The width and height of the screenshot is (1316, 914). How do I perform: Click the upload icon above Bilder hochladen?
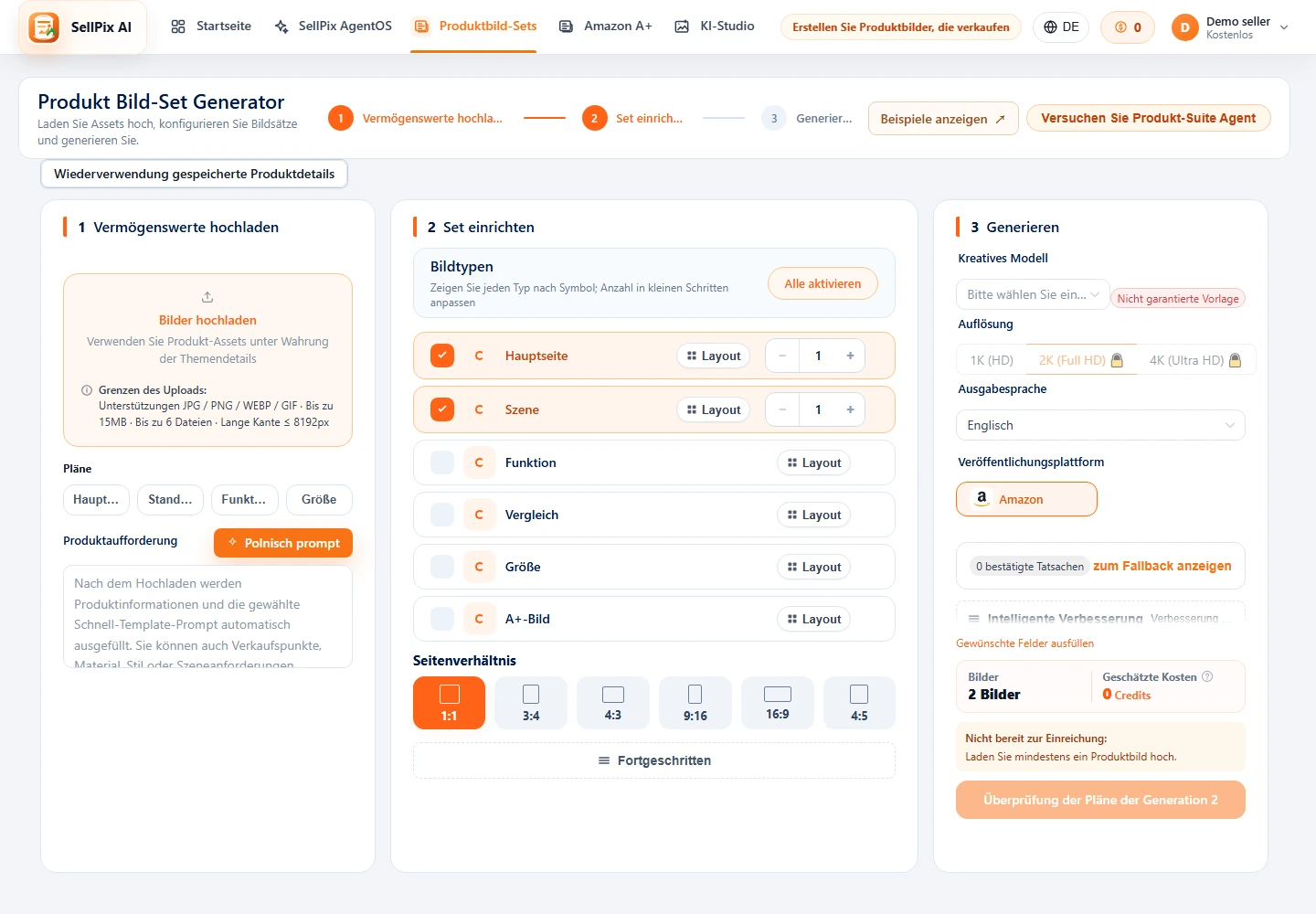click(207, 297)
